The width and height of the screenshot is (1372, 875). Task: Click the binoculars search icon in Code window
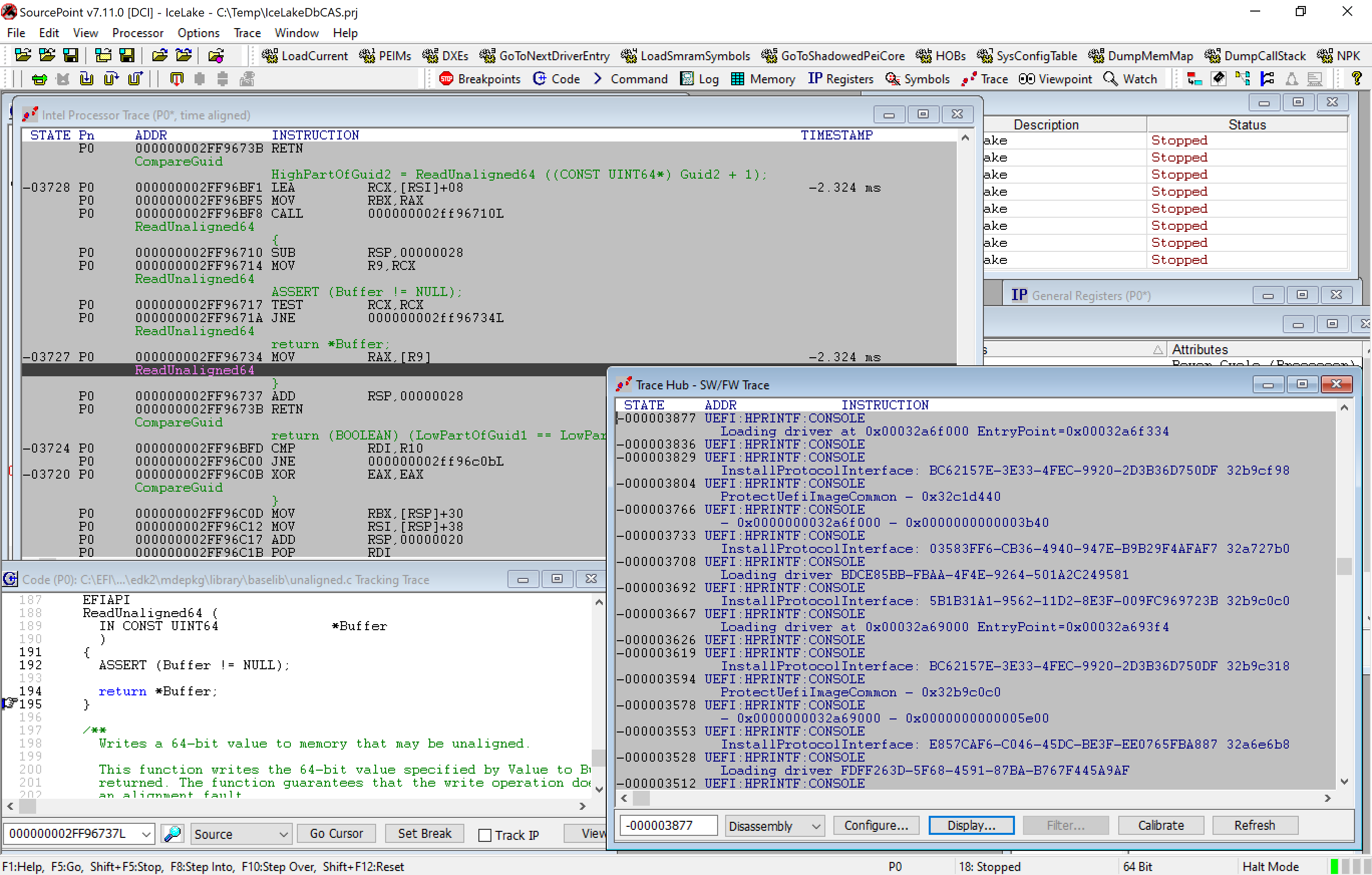coord(173,834)
